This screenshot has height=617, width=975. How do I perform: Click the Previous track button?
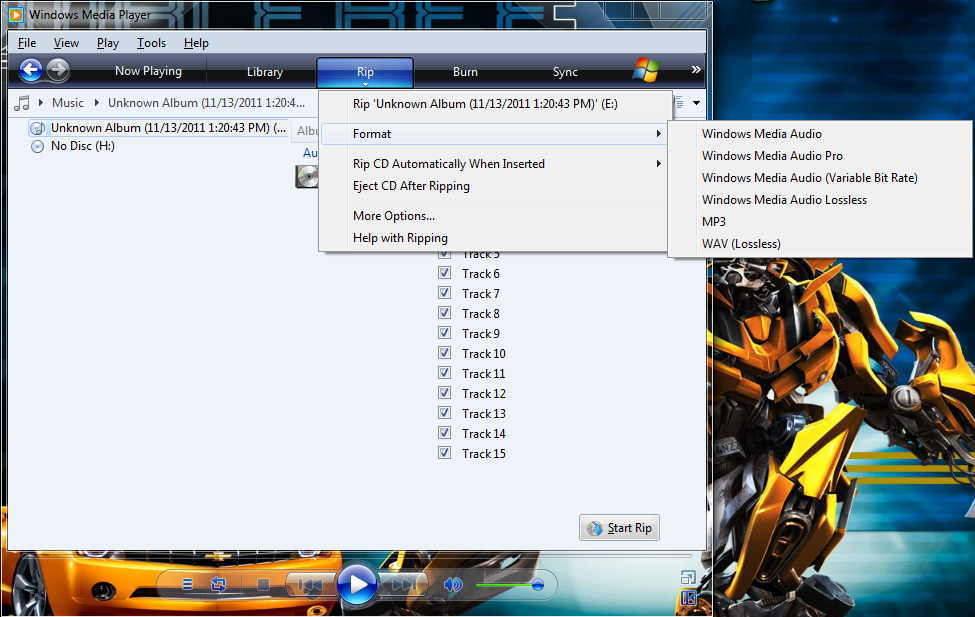tap(310, 585)
